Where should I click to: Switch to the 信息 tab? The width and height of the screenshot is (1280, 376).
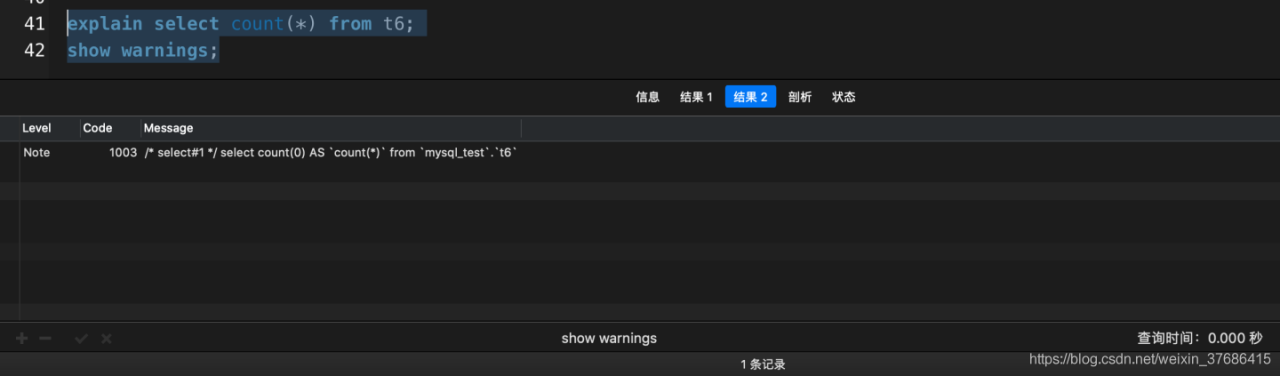(x=648, y=97)
